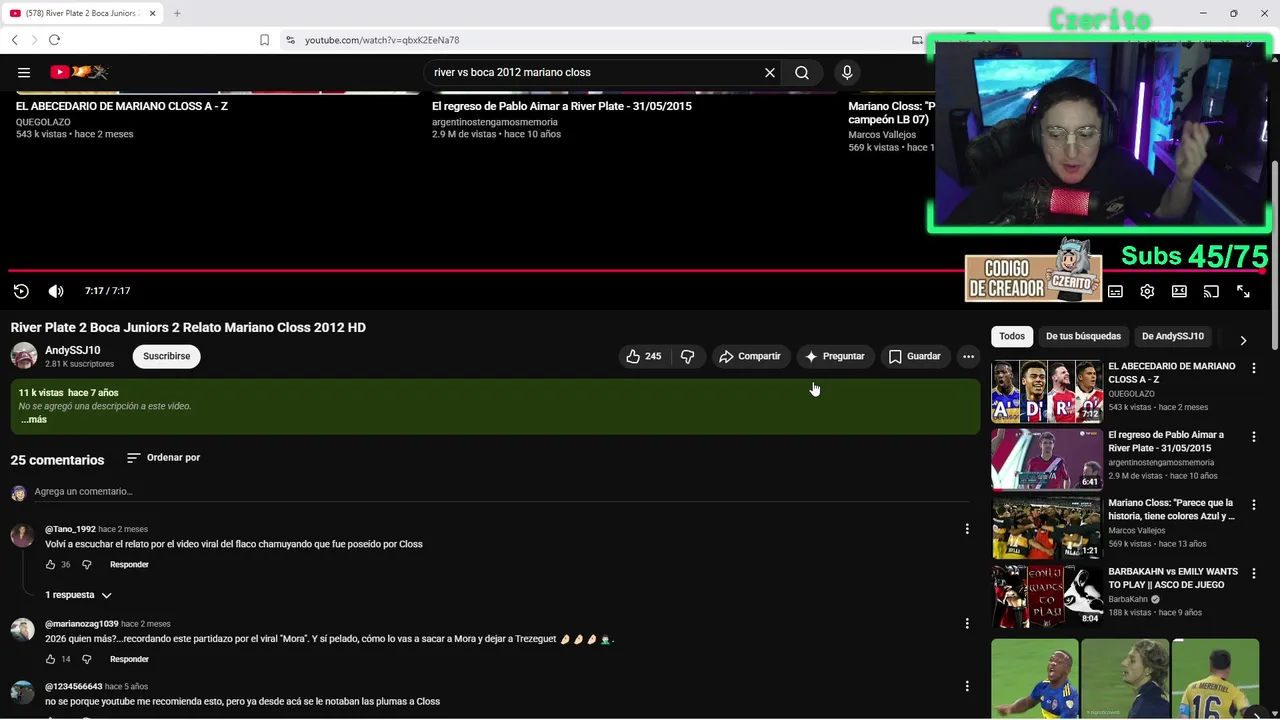Open @marianozag1039 username link
1280x720 pixels.
[81, 624]
